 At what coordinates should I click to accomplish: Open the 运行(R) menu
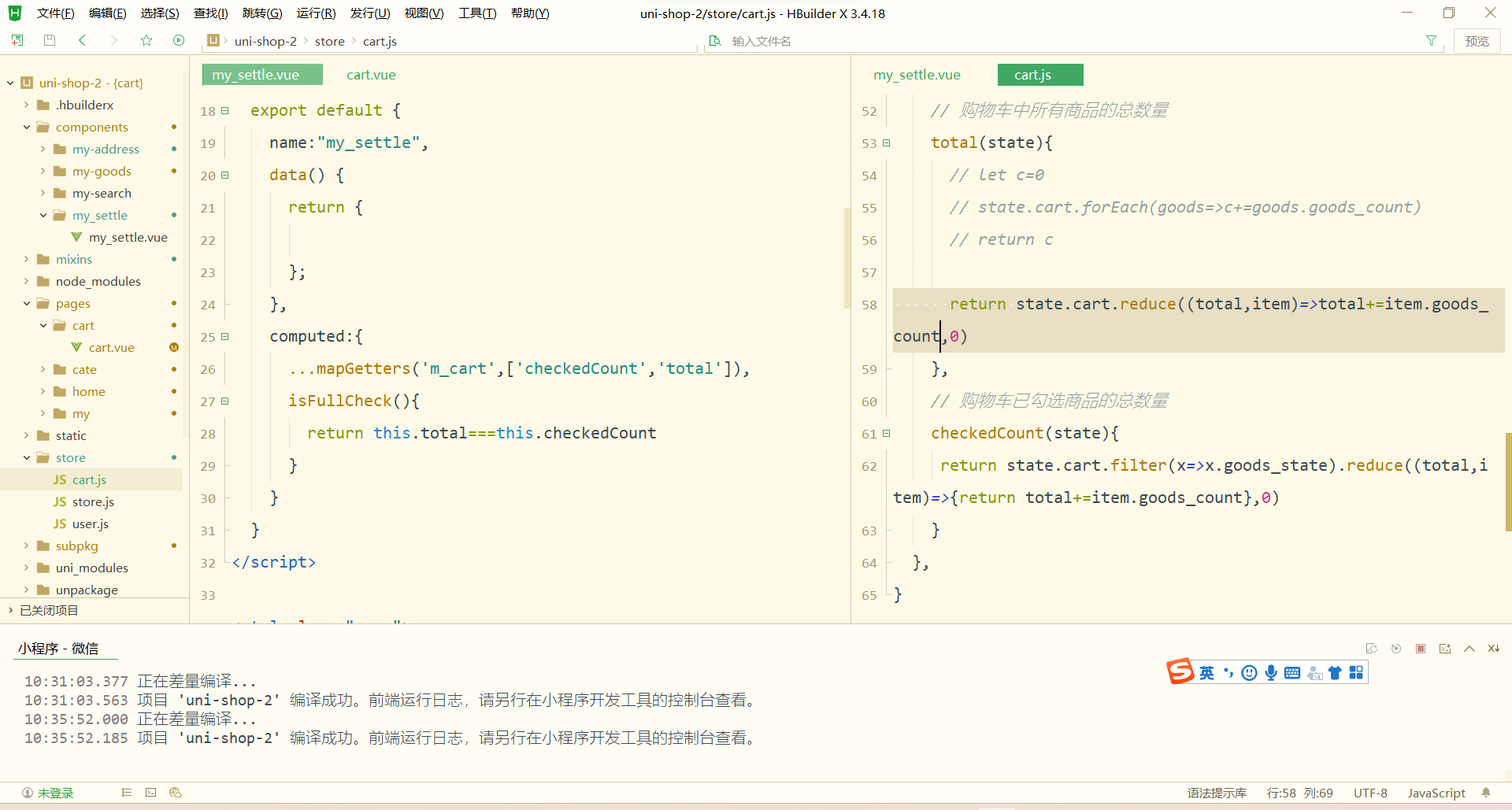click(316, 13)
